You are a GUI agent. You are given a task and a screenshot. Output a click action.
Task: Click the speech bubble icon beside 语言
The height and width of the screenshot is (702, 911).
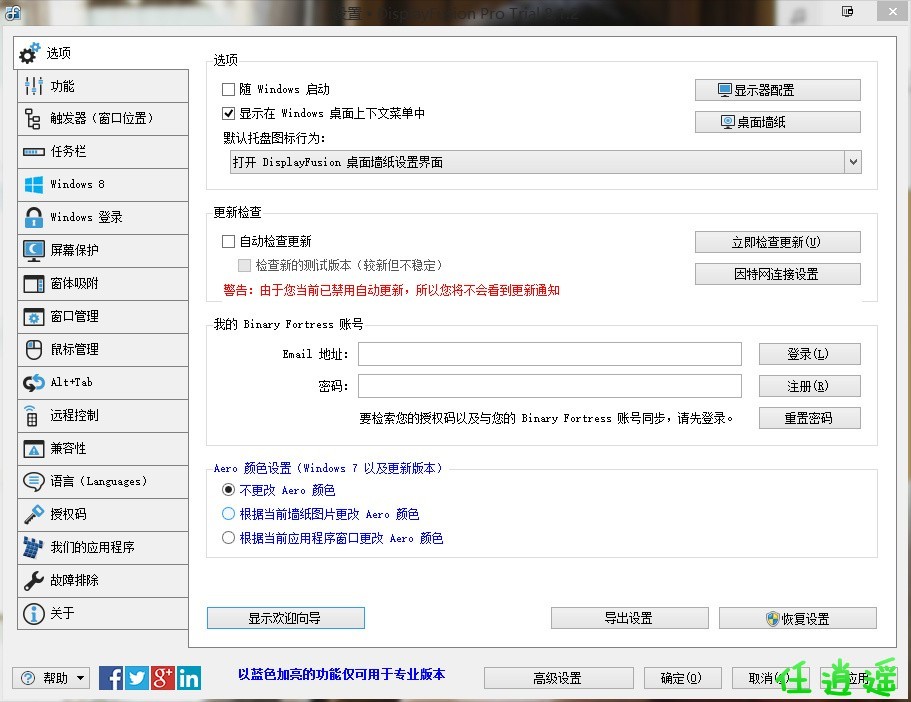tap(34, 481)
